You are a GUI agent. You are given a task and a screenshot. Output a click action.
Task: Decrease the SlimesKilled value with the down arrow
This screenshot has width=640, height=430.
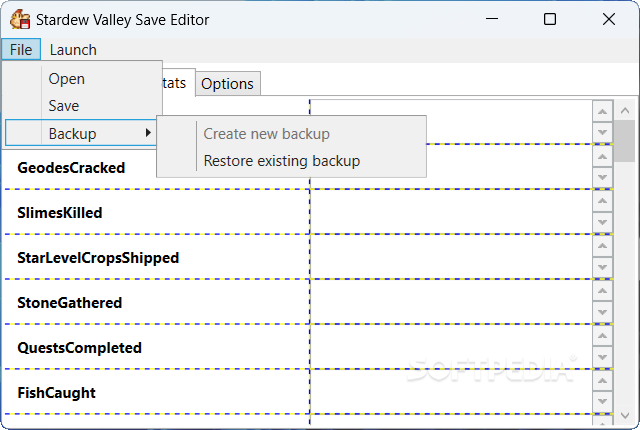coord(602,222)
